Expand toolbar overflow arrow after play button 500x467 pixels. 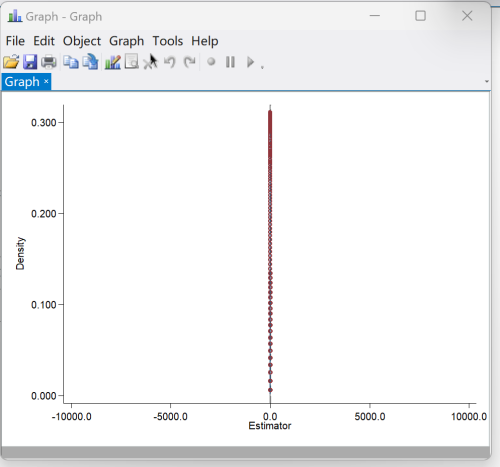coord(262,67)
